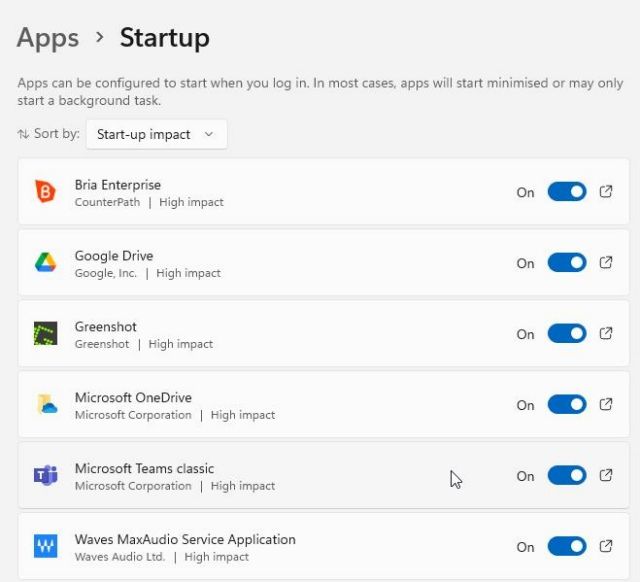
Task: Click the Microsoft Teams classic icon
Action: [x=45, y=476]
